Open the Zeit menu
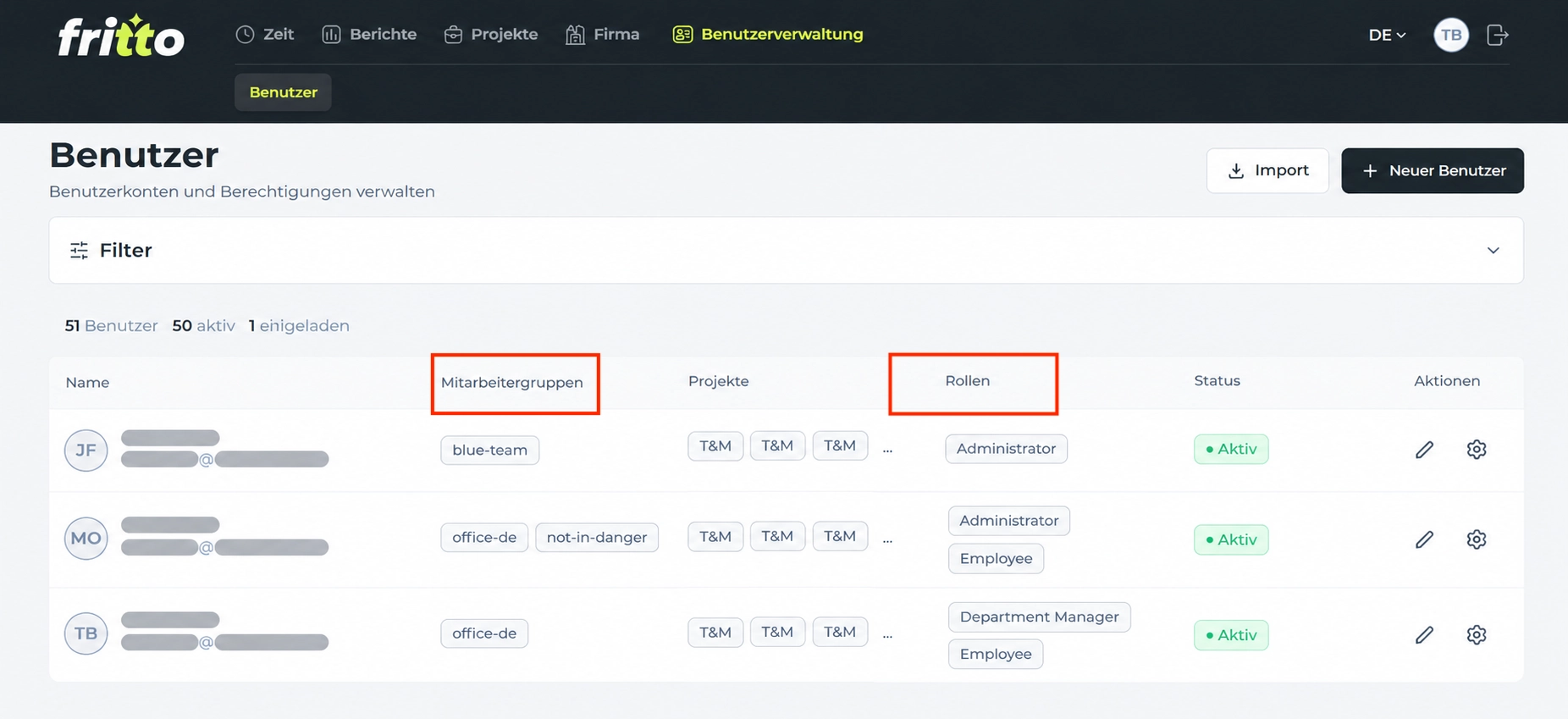The height and width of the screenshot is (719, 1568). click(x=265, y=35)
